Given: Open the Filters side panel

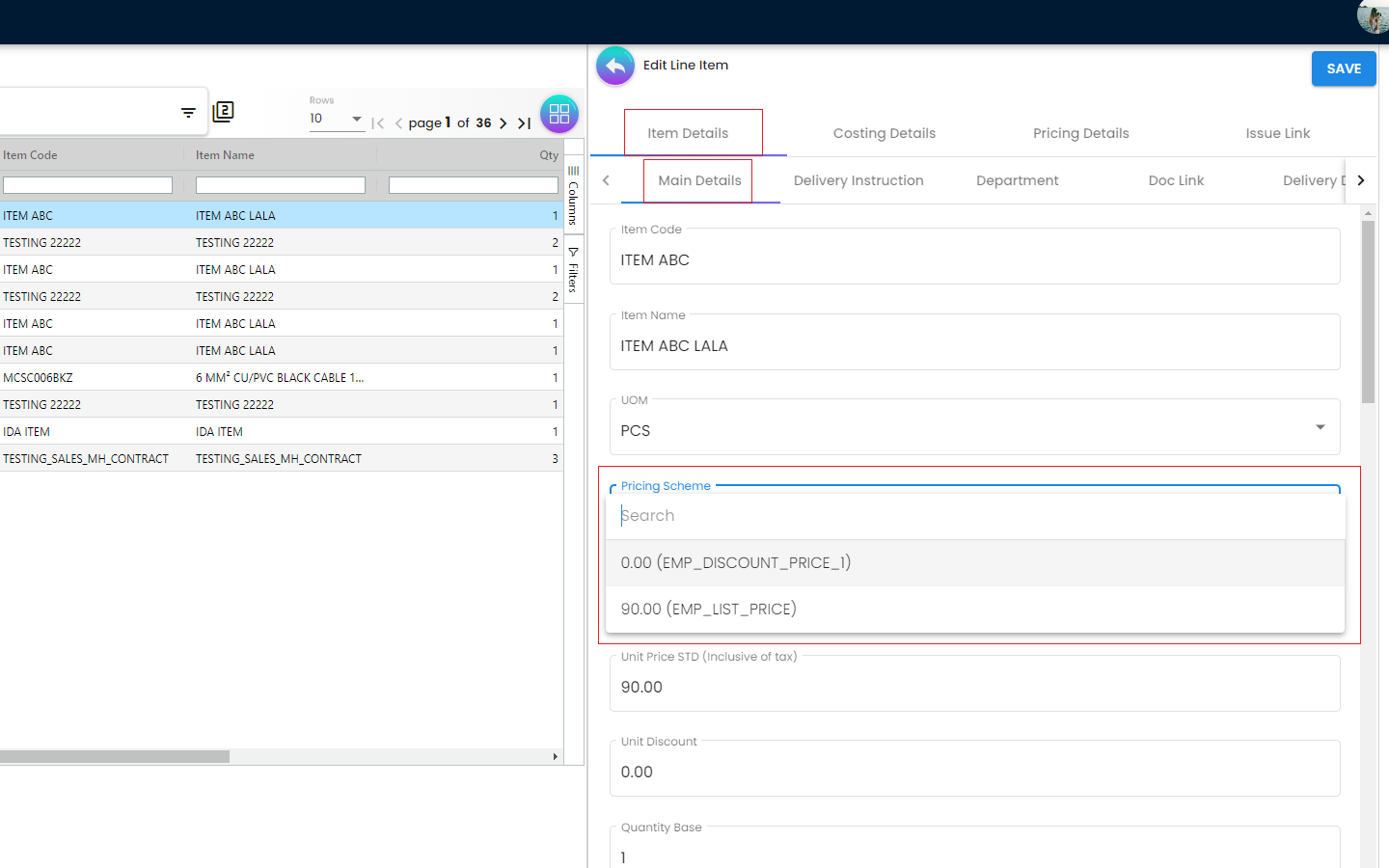Looking at the screenshot, I should tap(573, 270).
